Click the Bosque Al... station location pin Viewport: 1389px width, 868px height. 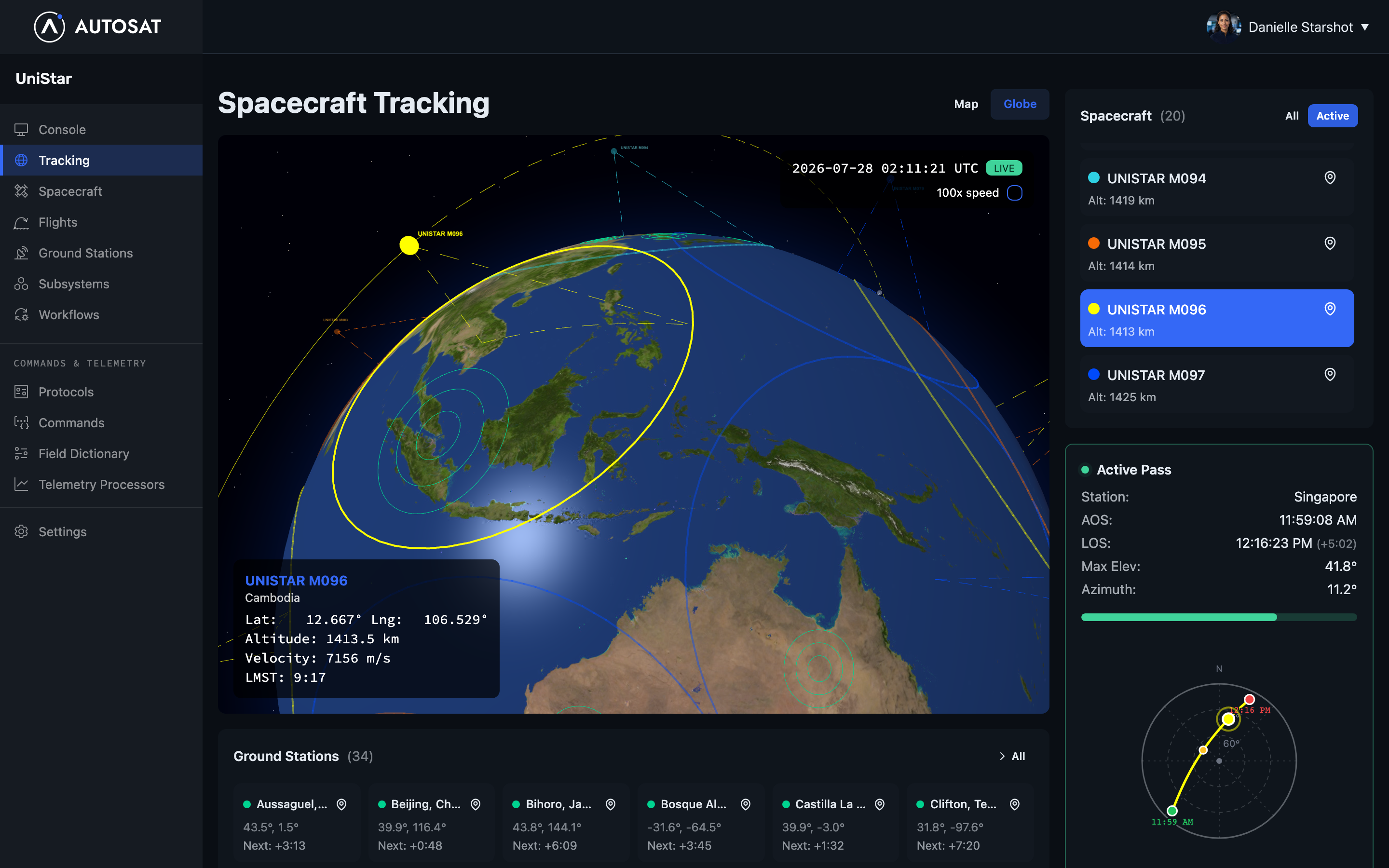pos(746,804)
